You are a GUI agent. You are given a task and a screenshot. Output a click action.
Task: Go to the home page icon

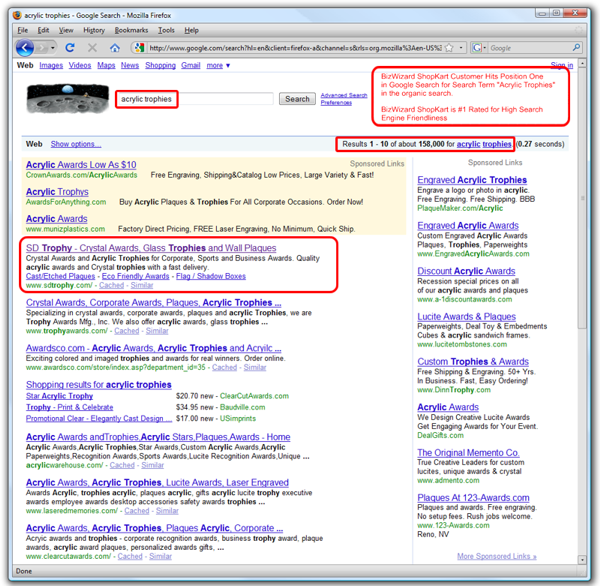115,48
